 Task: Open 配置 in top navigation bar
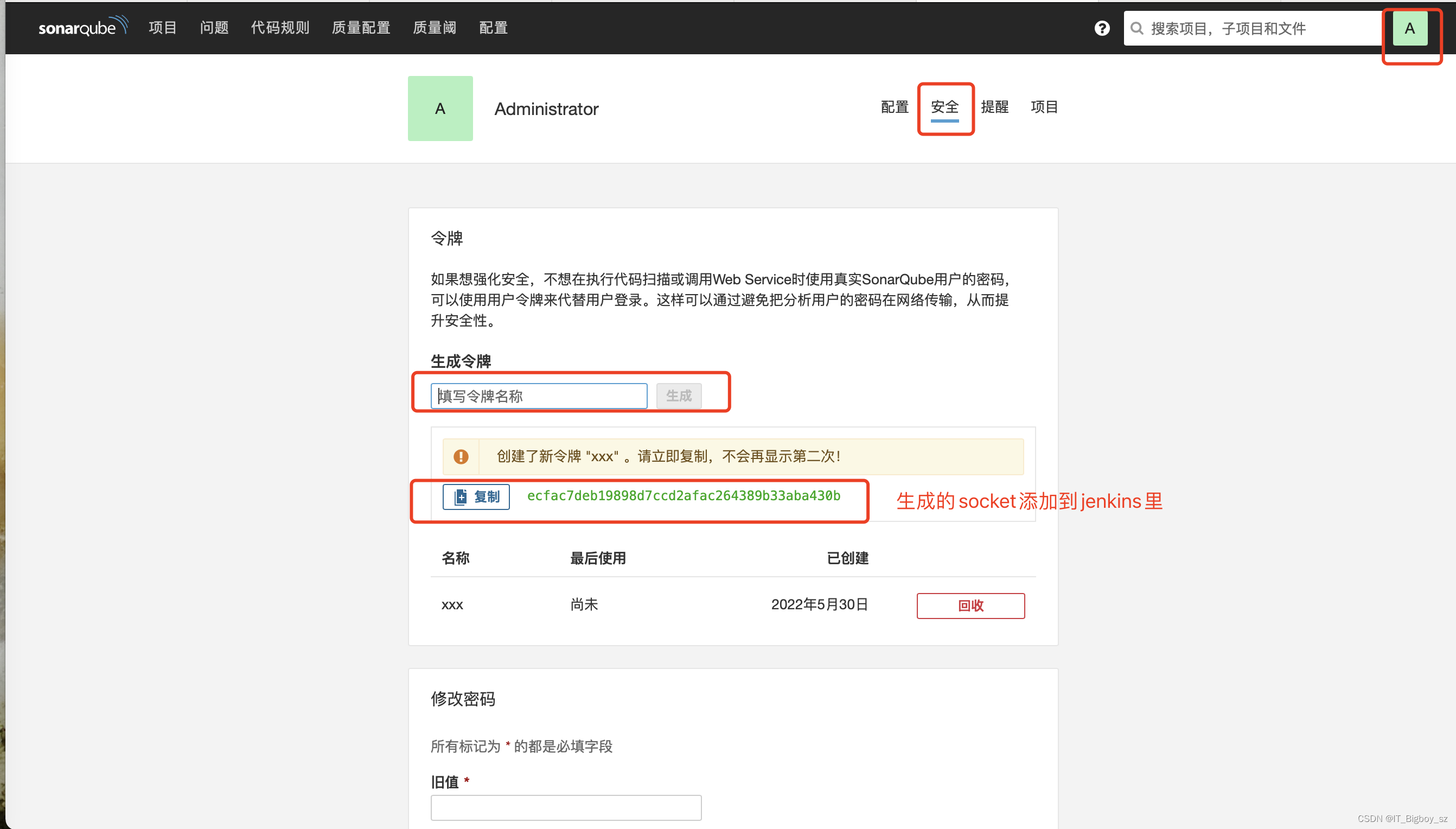pos(494,27)
